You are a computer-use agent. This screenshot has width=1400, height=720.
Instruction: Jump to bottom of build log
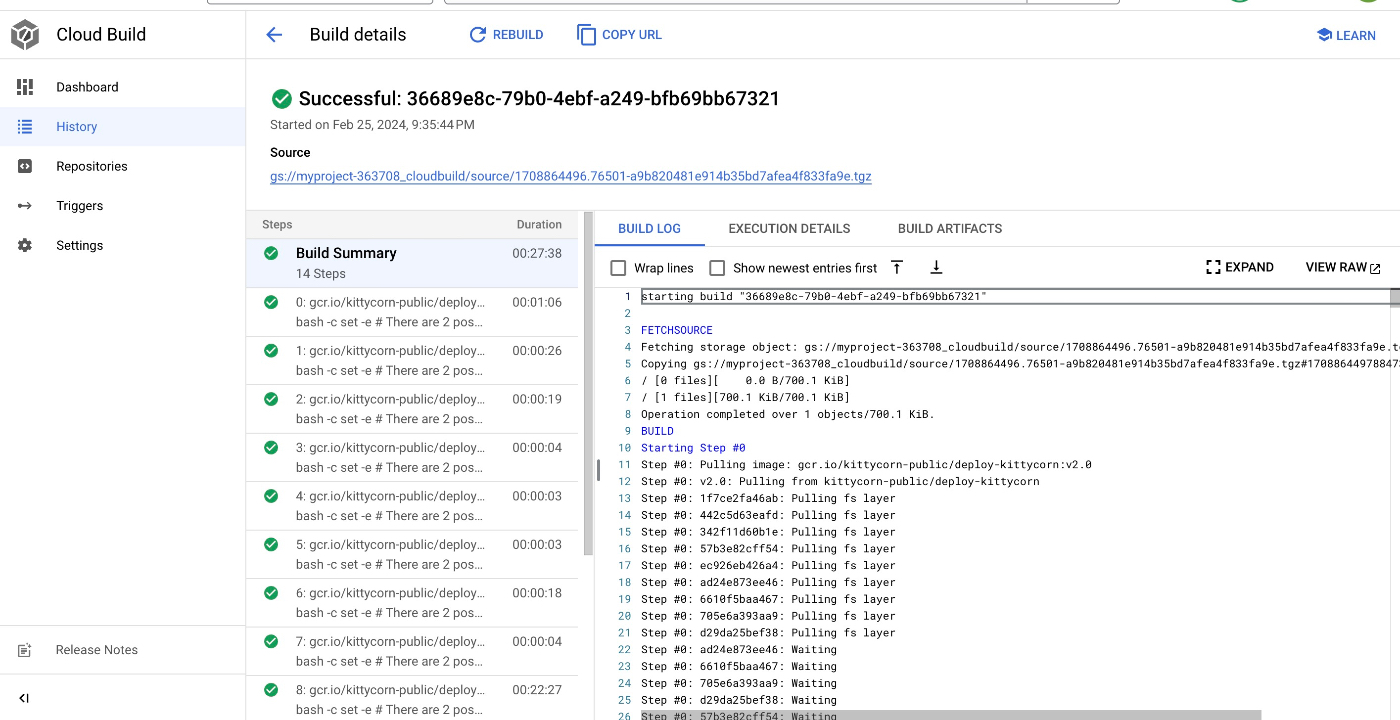click(936, 267)
